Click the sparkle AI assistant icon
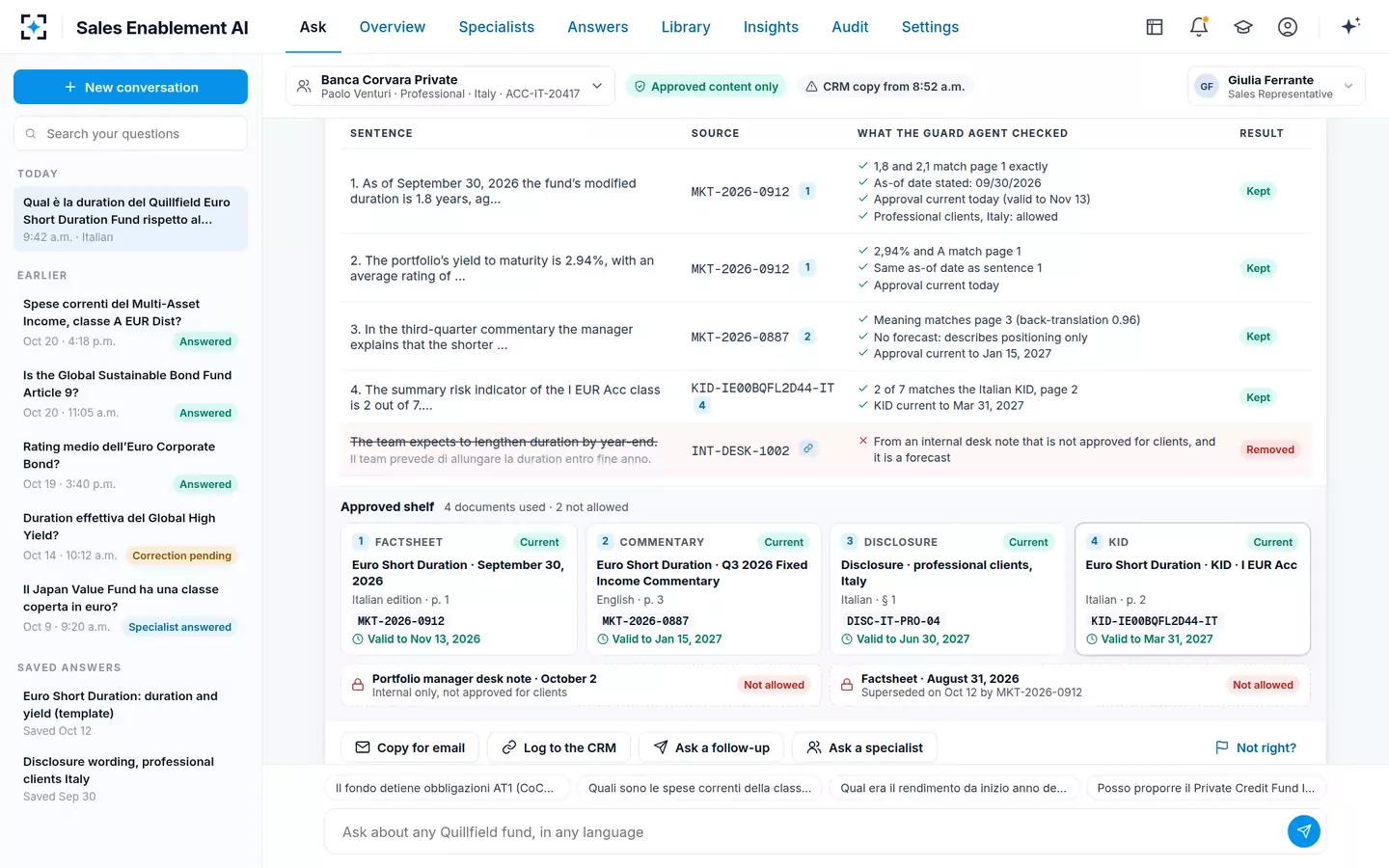Image resolution: width=1389 pixels, height=868 pixels. tap(1350, 26)
